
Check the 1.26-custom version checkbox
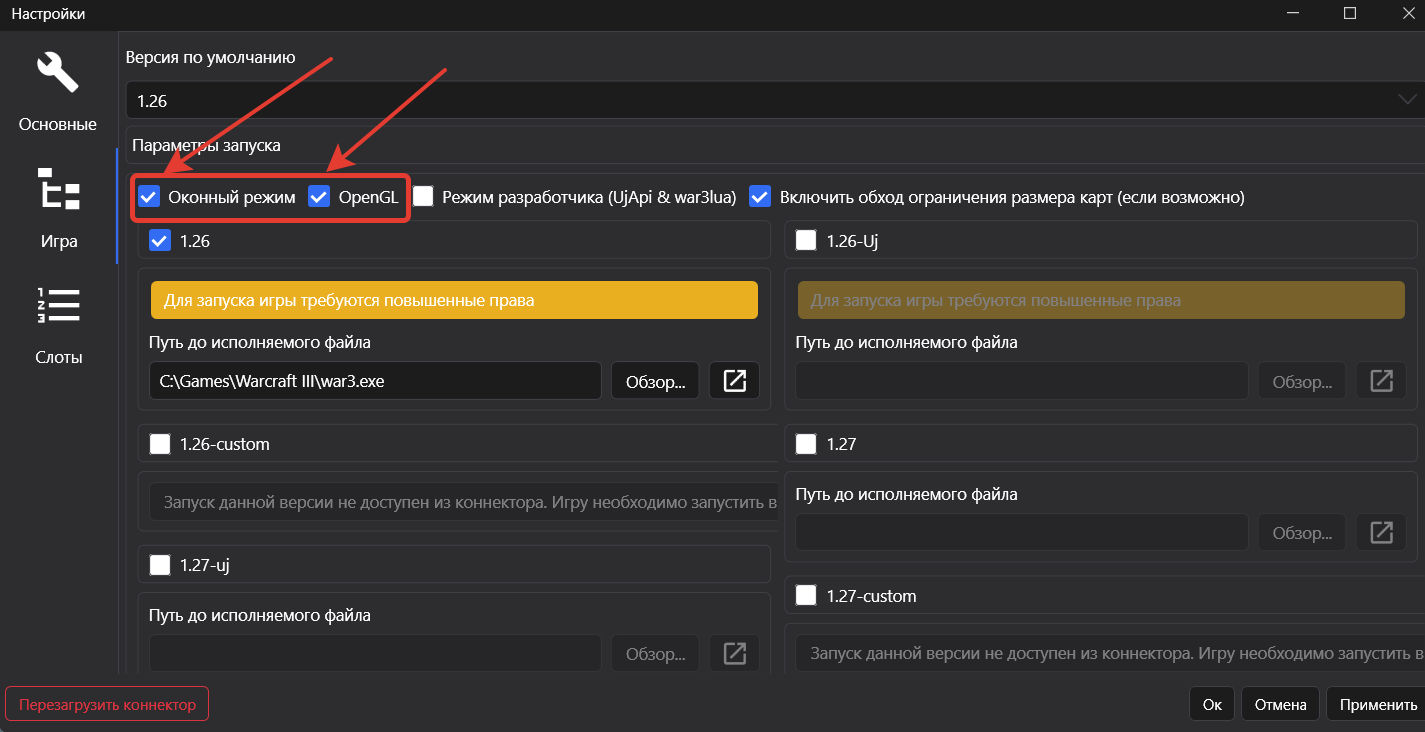159,443
